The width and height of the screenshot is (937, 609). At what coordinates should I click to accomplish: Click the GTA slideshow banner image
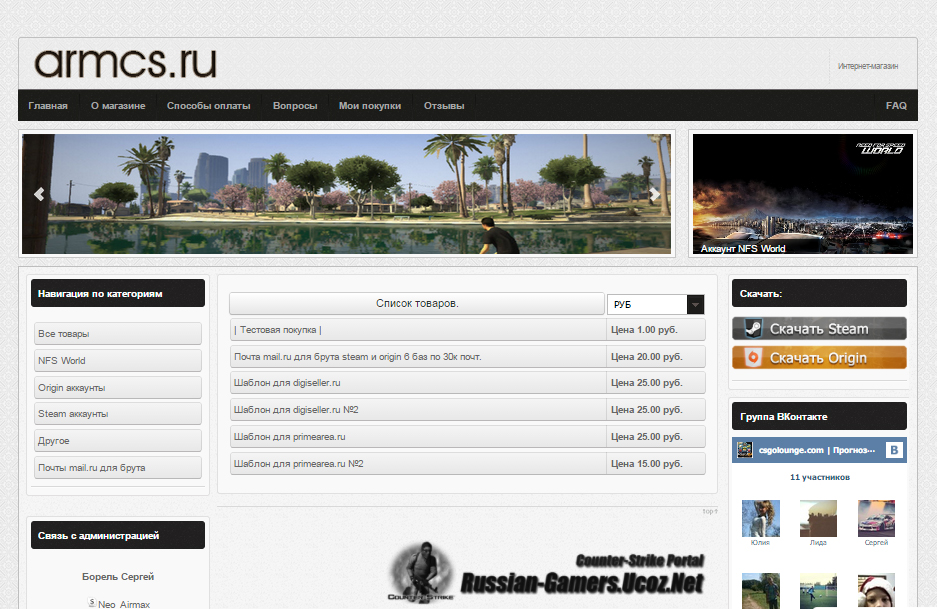tap(347, 194)
